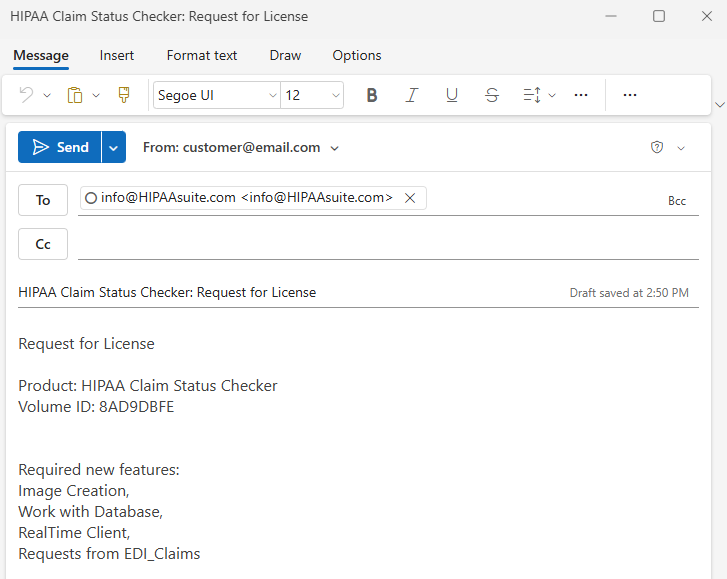This screenshot has height=579, width=727.
Task: Expand the Paste options arrow
Action: pyautogui.click(x=96, y=95)
